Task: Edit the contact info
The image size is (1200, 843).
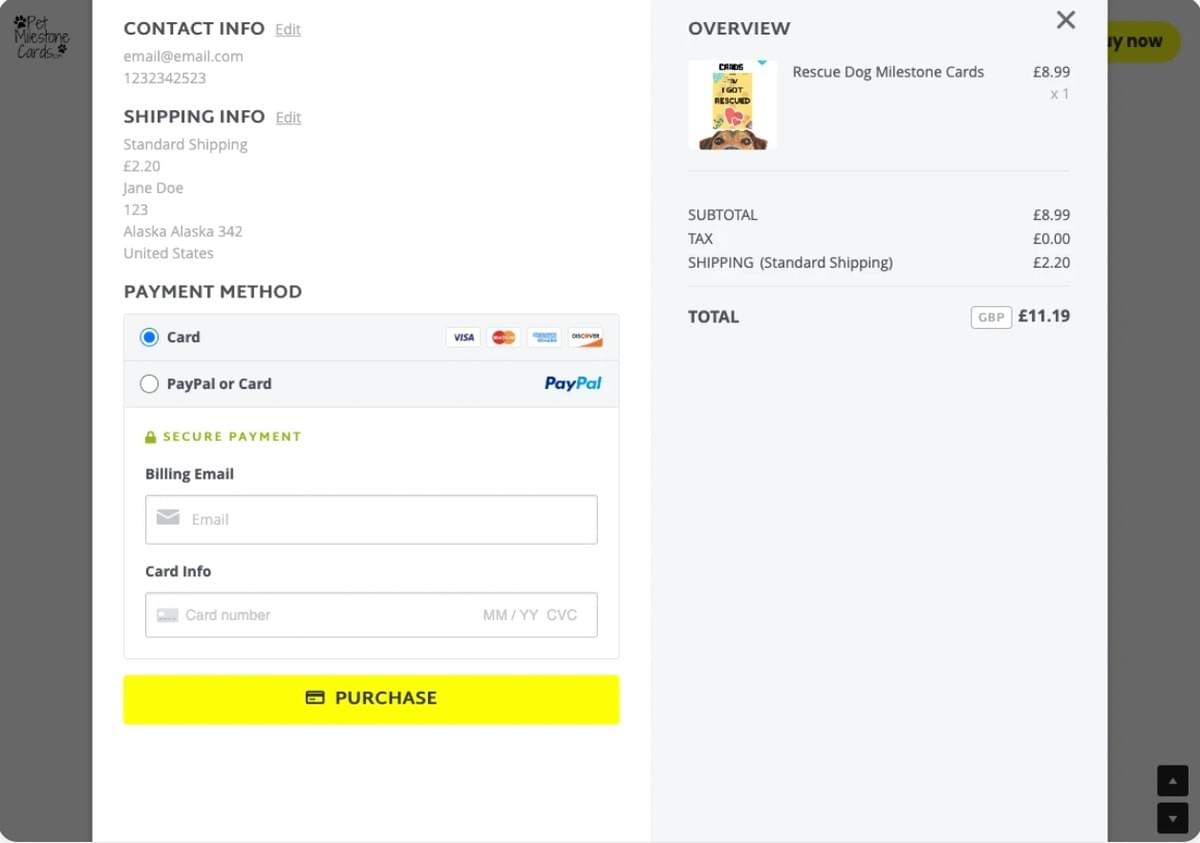Action: click(x=288, y=30)
